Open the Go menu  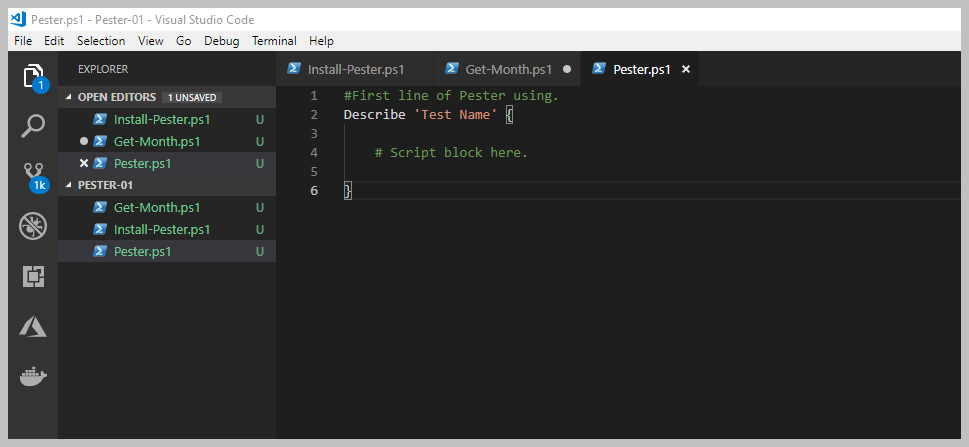pyautogui.click(x=184, y=41)
